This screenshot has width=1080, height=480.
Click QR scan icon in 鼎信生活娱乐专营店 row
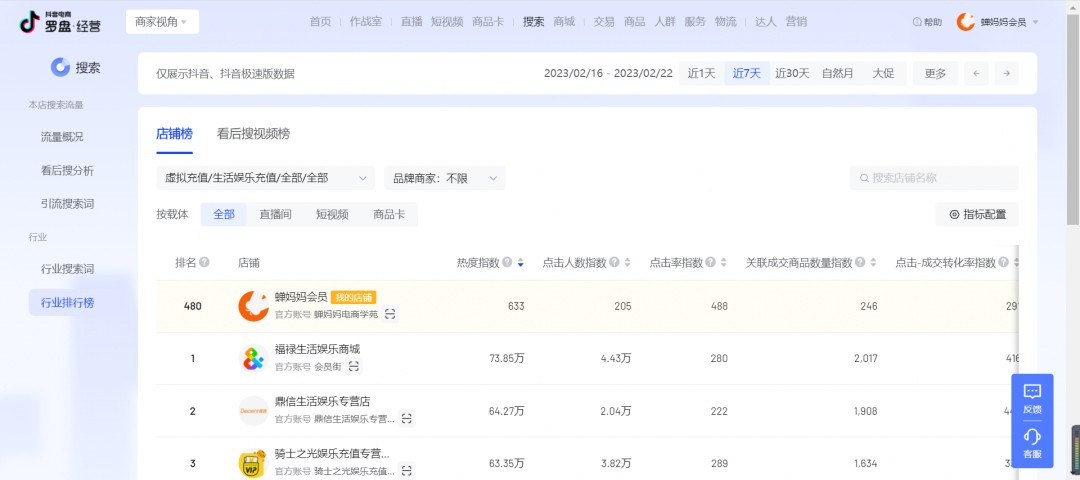tap(407, 419)
